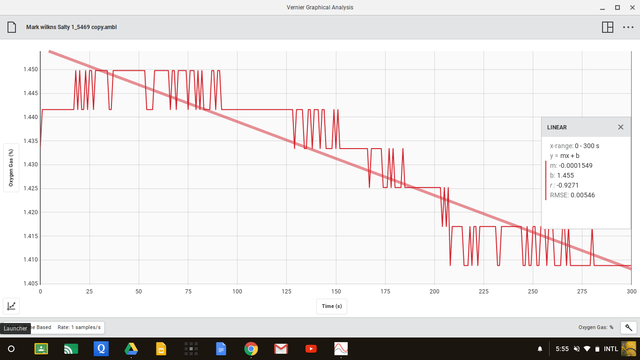This screenshot has width=640, height=360.
Task: Open Google Classroom from the shelf
Action: (41, 349)
